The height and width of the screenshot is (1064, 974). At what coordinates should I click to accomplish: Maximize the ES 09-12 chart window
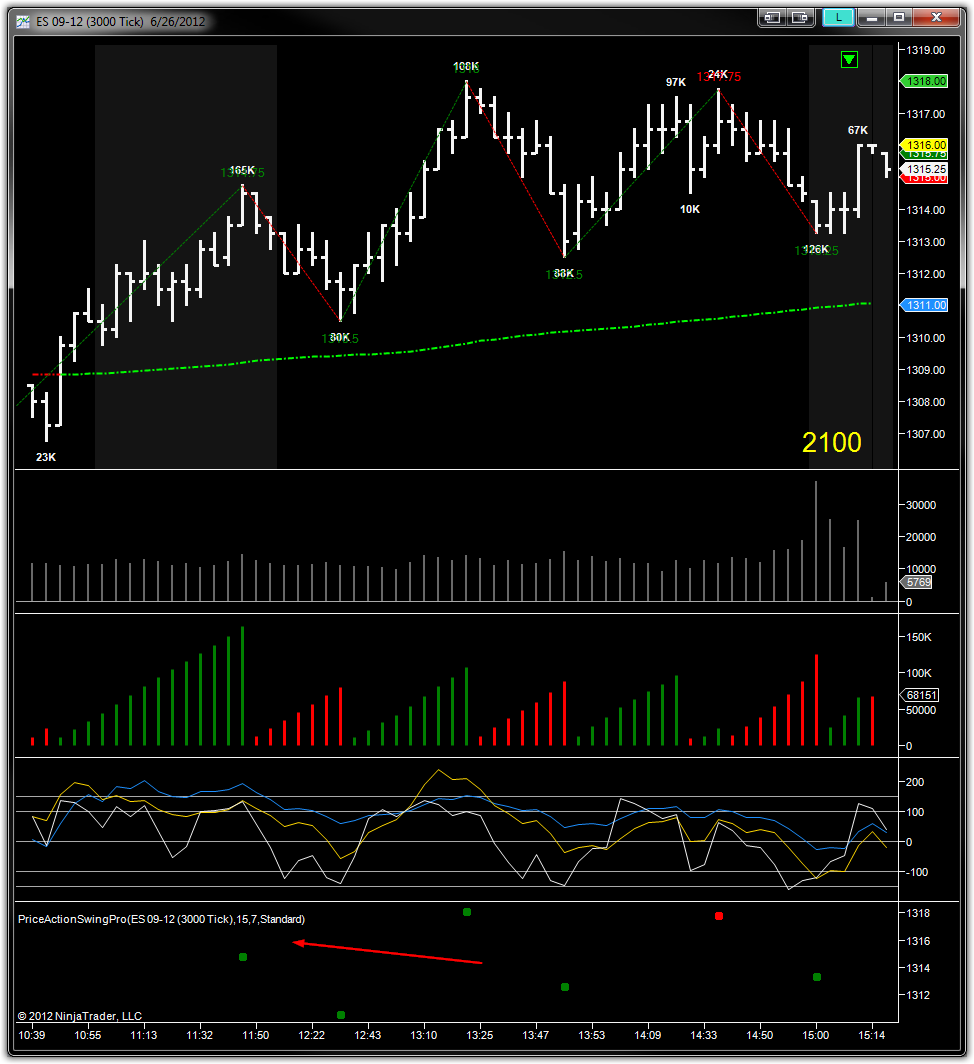[899, 18]
